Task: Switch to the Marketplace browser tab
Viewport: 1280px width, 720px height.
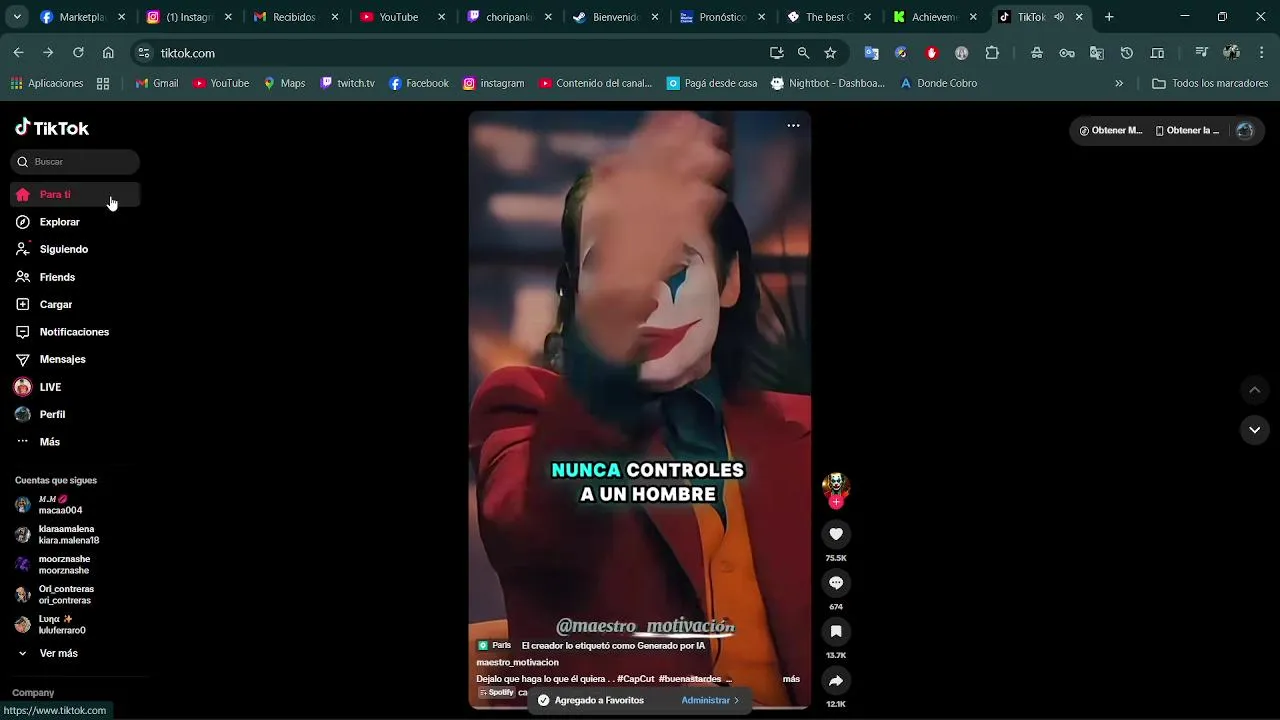Action: click(x=83, y=17)
